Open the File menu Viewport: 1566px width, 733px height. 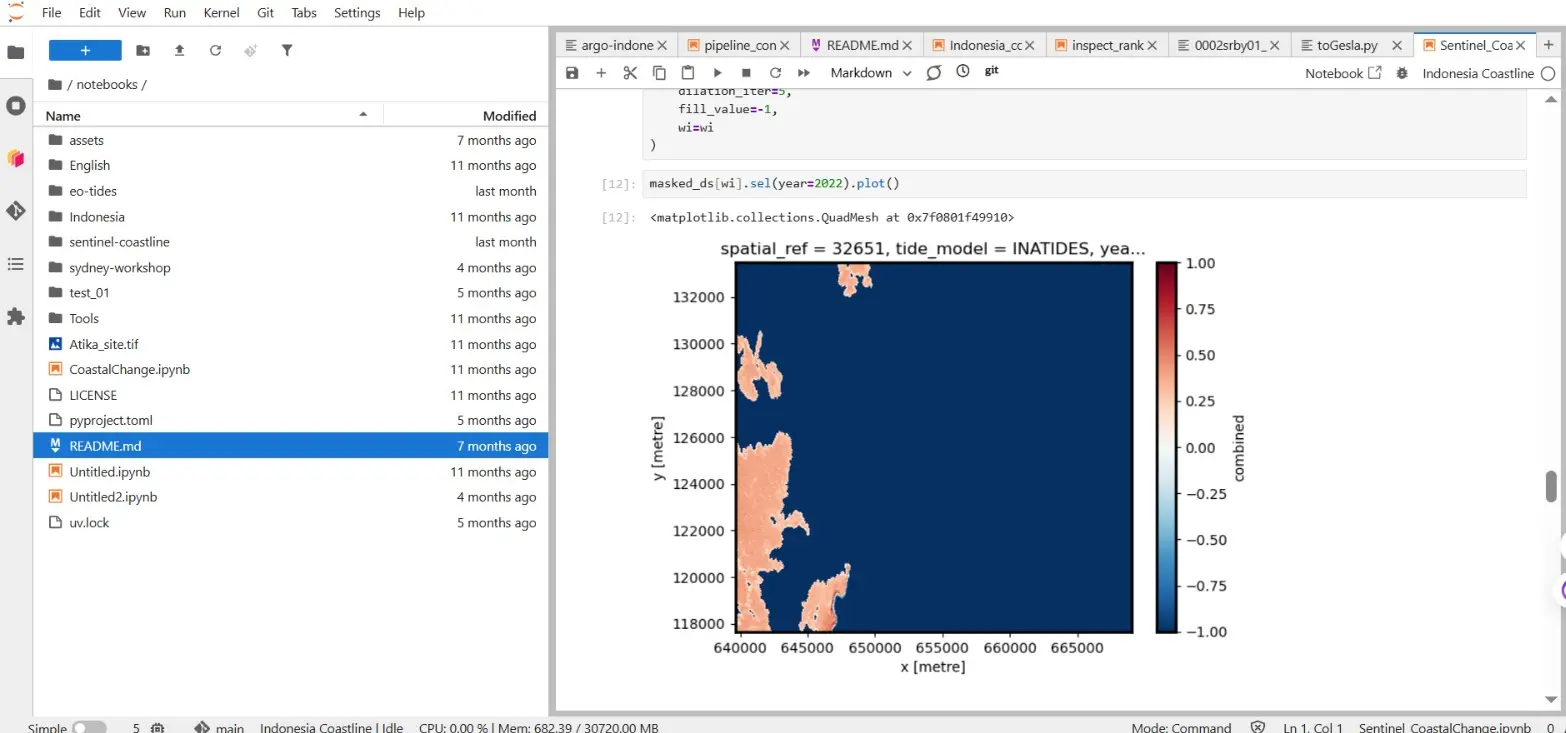[52, 13]
